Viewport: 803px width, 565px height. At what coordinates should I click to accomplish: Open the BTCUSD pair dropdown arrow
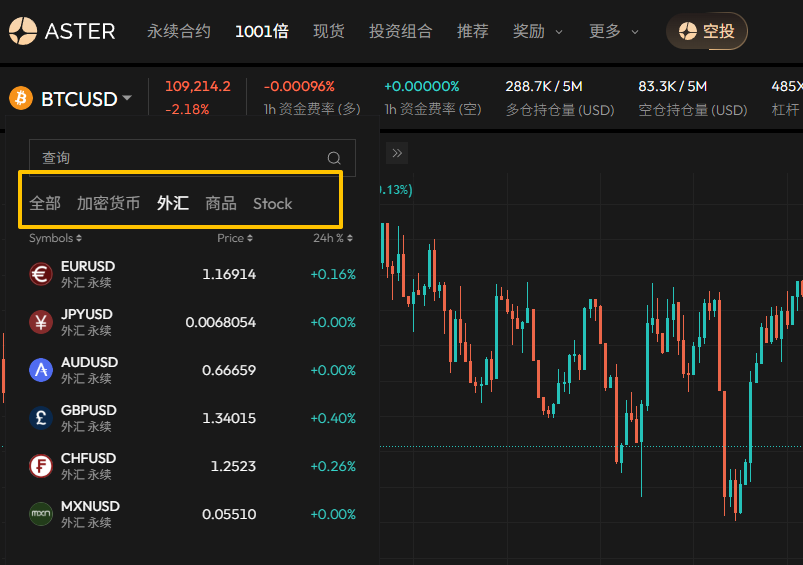coord(127,99)
